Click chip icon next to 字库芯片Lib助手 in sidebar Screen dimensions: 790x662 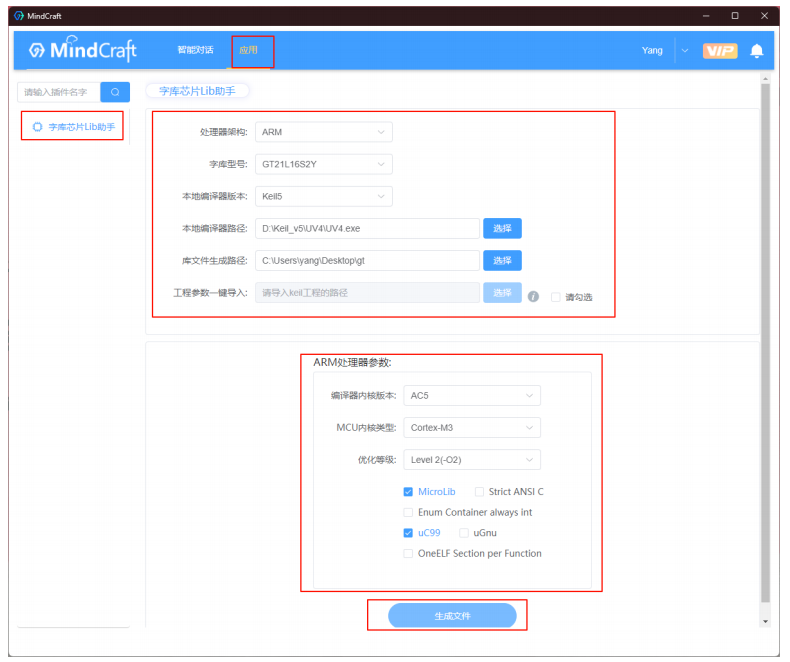(x=37, y=127)
